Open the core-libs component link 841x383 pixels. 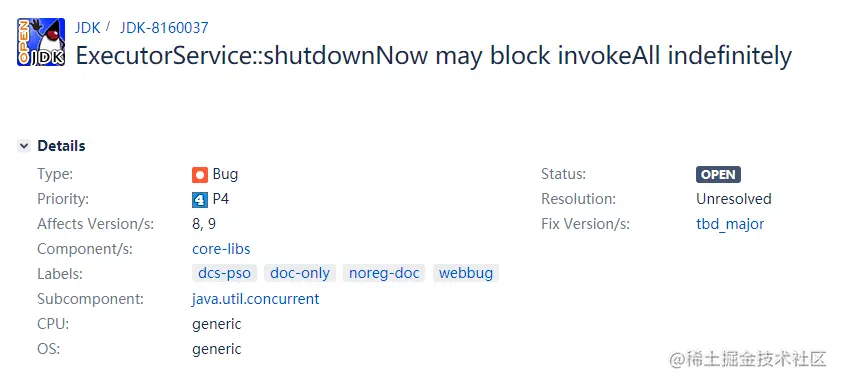coord(221,249)
